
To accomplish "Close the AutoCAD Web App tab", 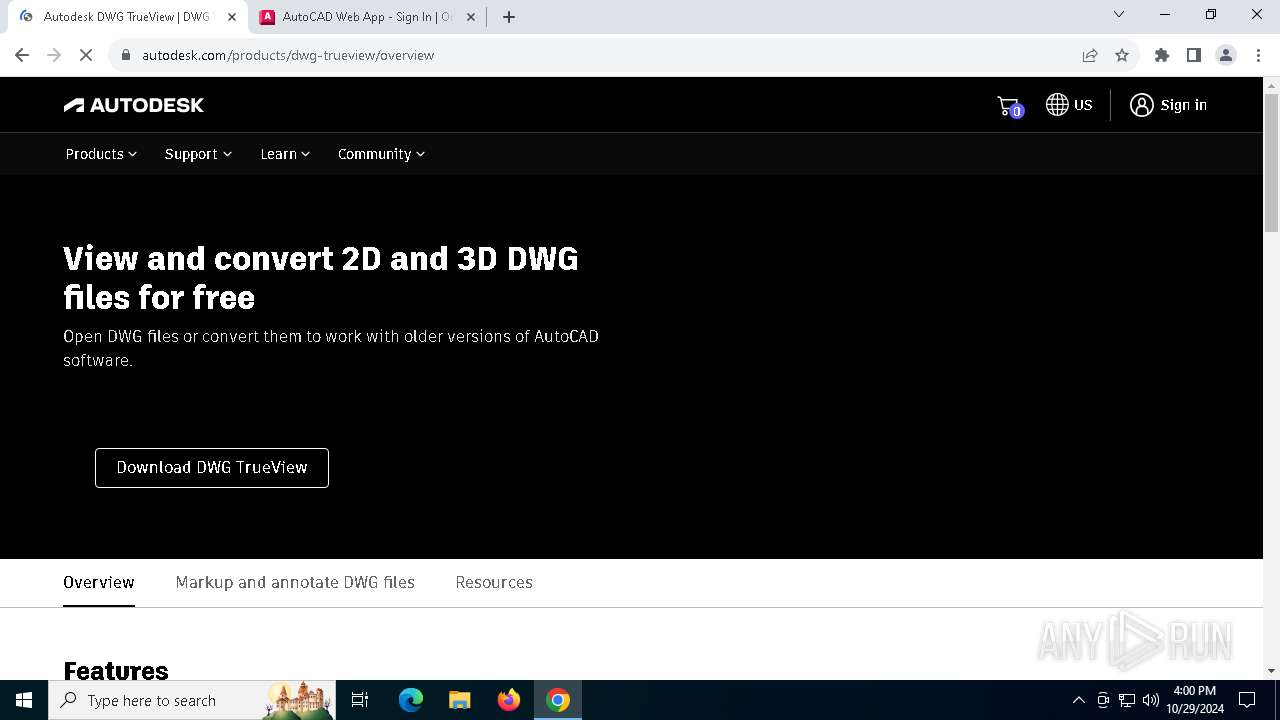I will click(x=471, y=17).
